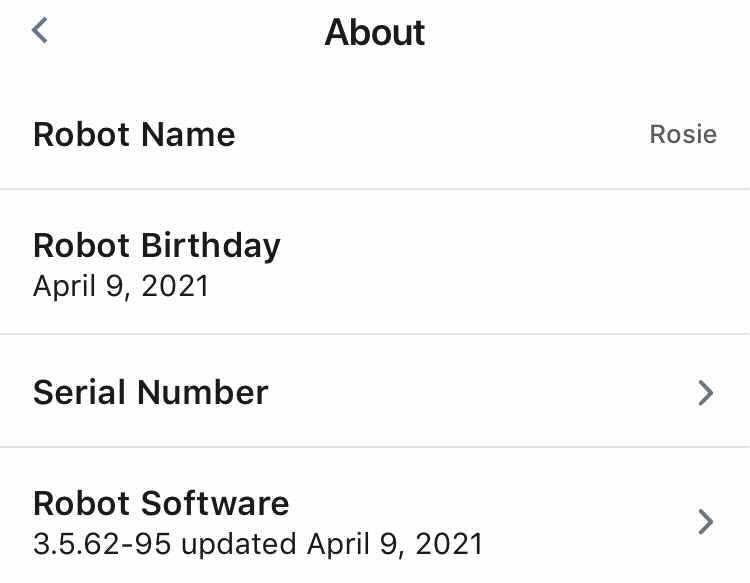Open the "Robot Software" heading
Screen dimensions: 750x583
coord(161,503)
